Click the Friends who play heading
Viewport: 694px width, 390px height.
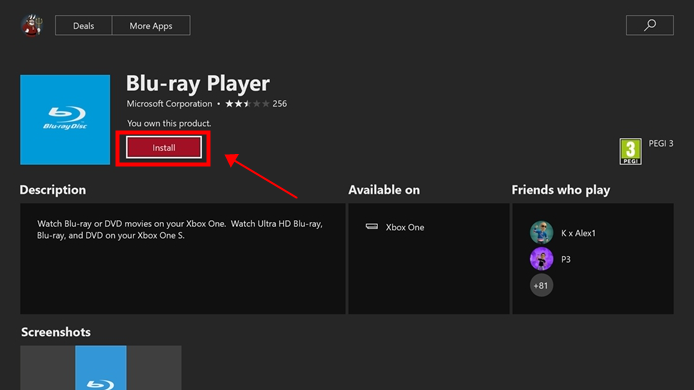[561, 190]
